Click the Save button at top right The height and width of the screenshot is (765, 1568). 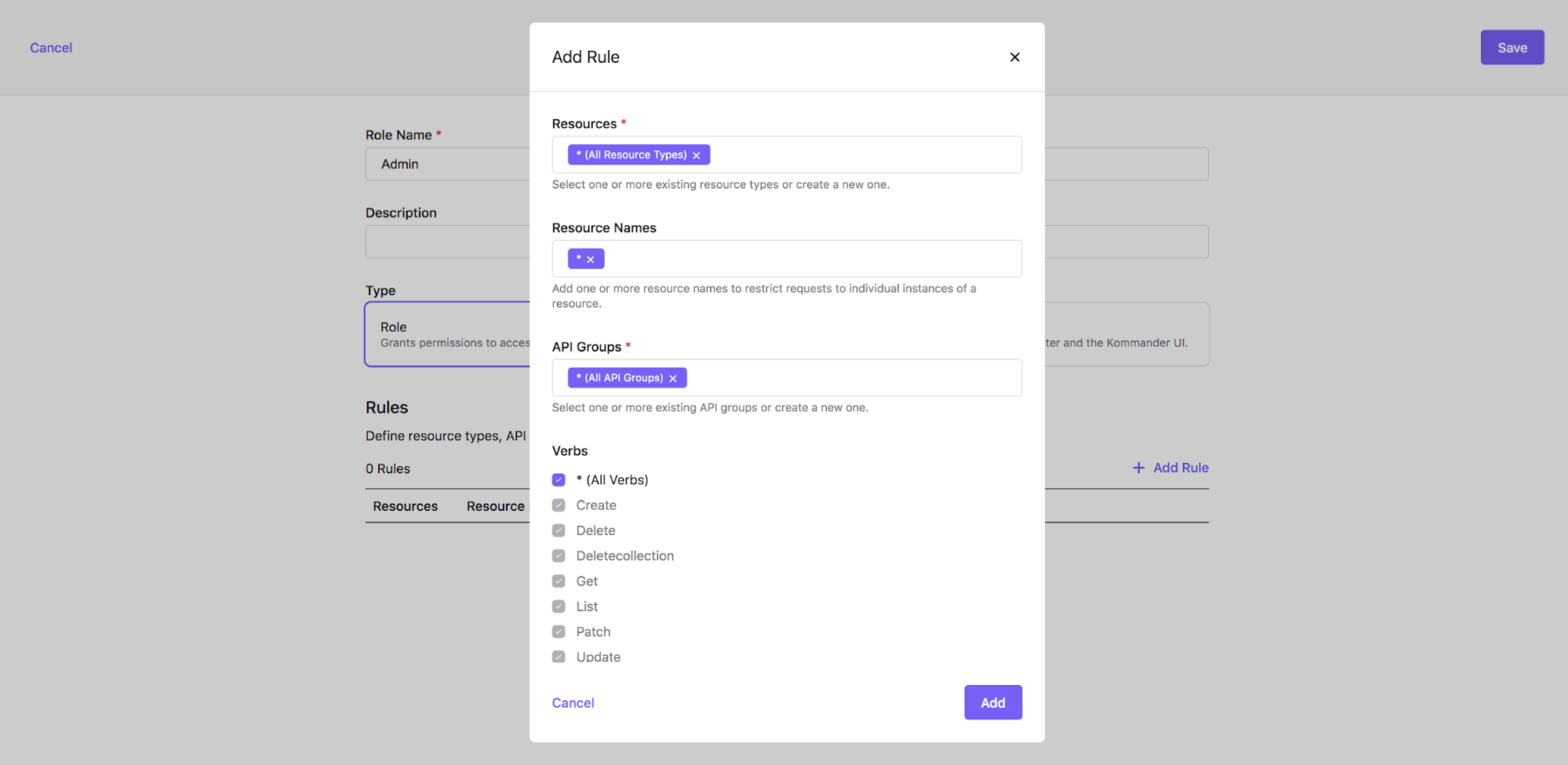pyautogui.click(x=1512, y=48)
